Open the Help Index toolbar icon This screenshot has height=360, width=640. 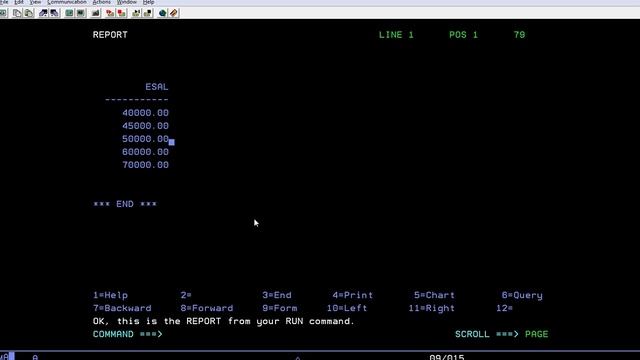[x=174, y=13]
